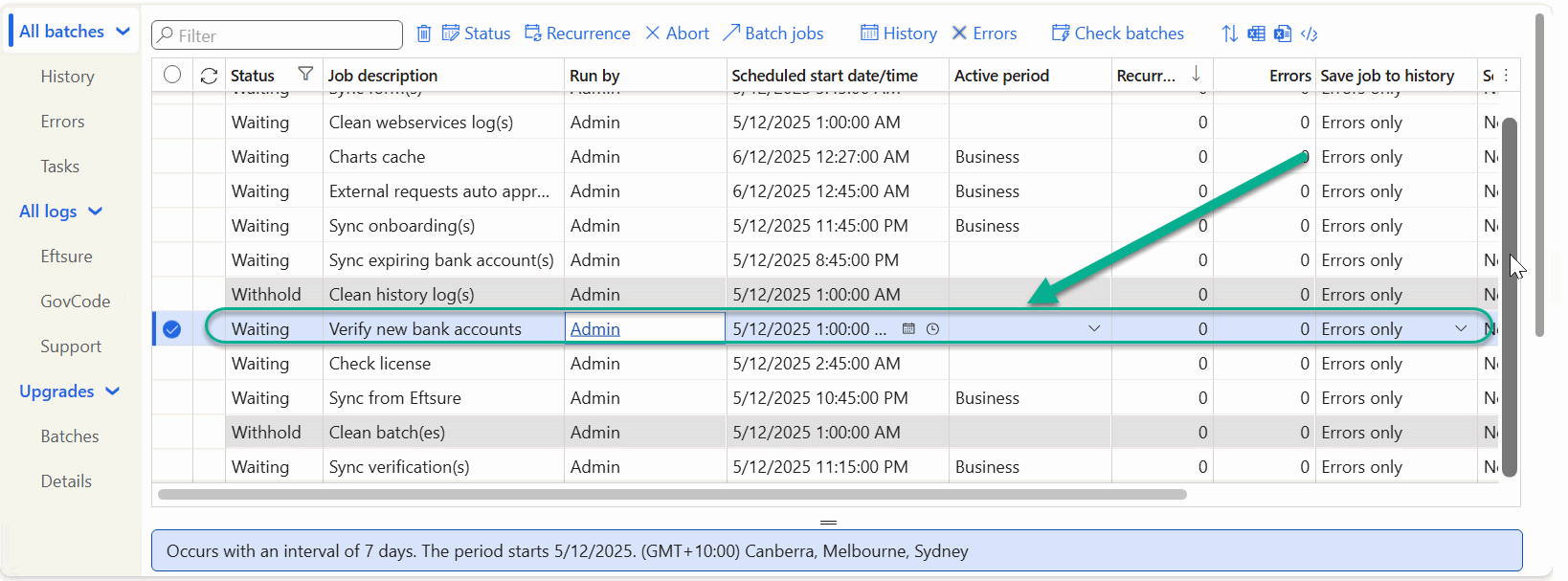
Task: Open Active period dropdown in selected row
Action: click(1094, 329)
